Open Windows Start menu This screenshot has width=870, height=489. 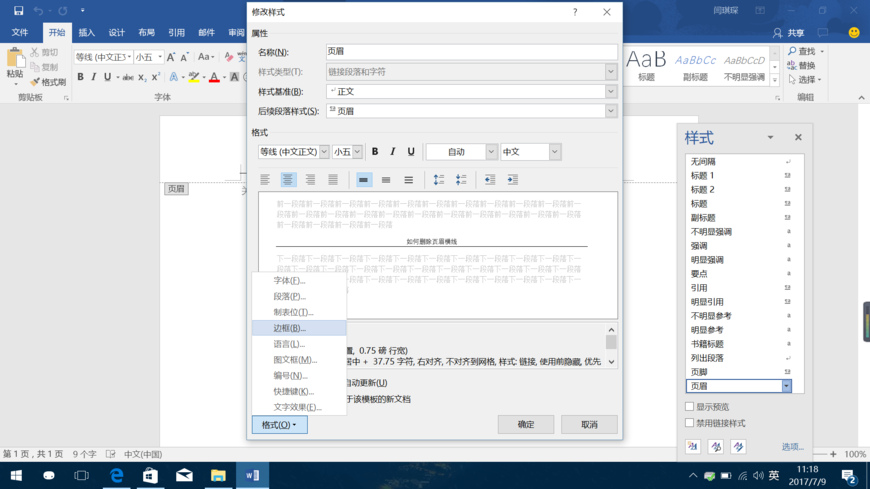pyautogui.click(x=16, y=476)
